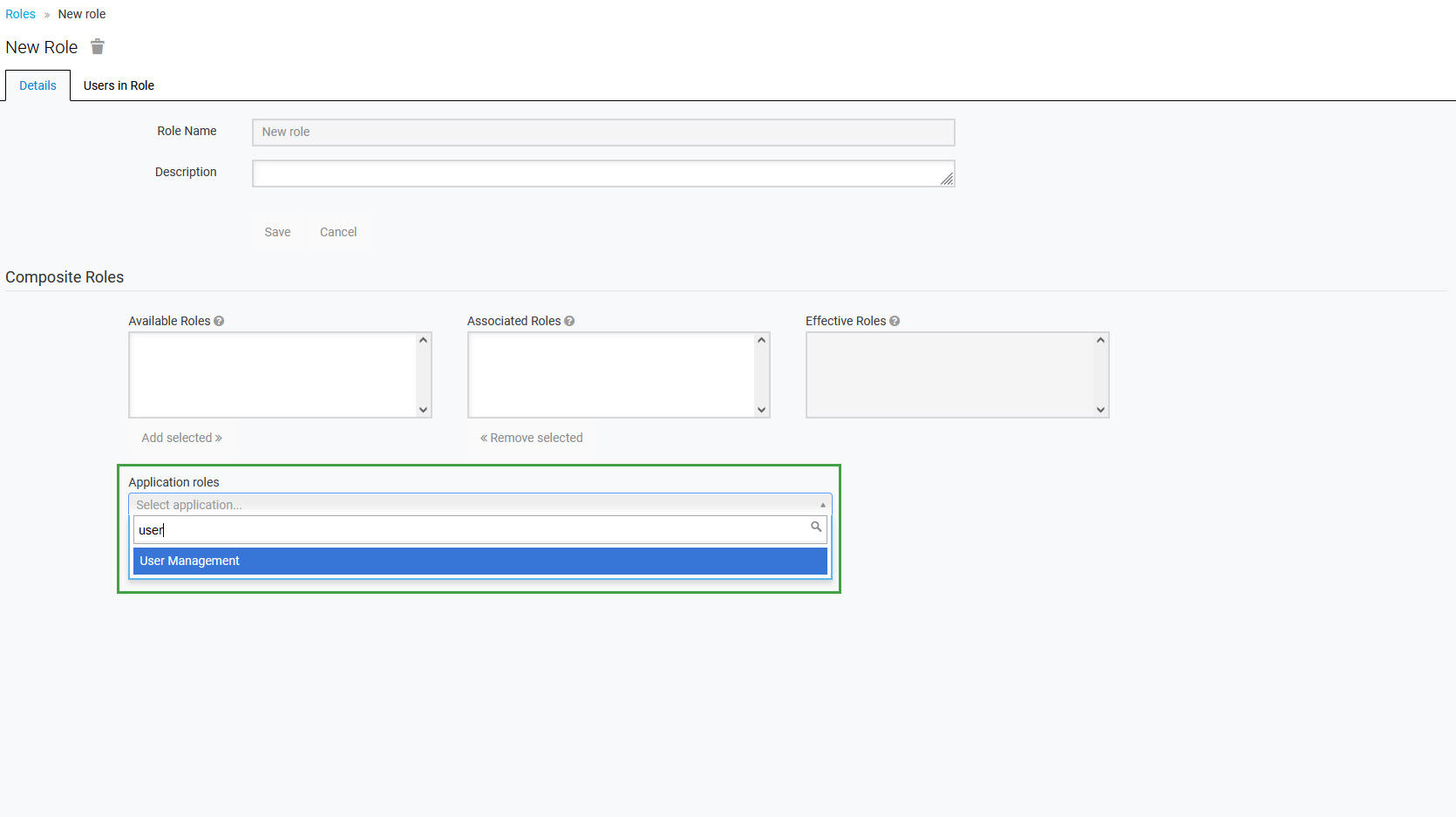
Task: Click the Add selected button
Action: click(x=181, y=438)
